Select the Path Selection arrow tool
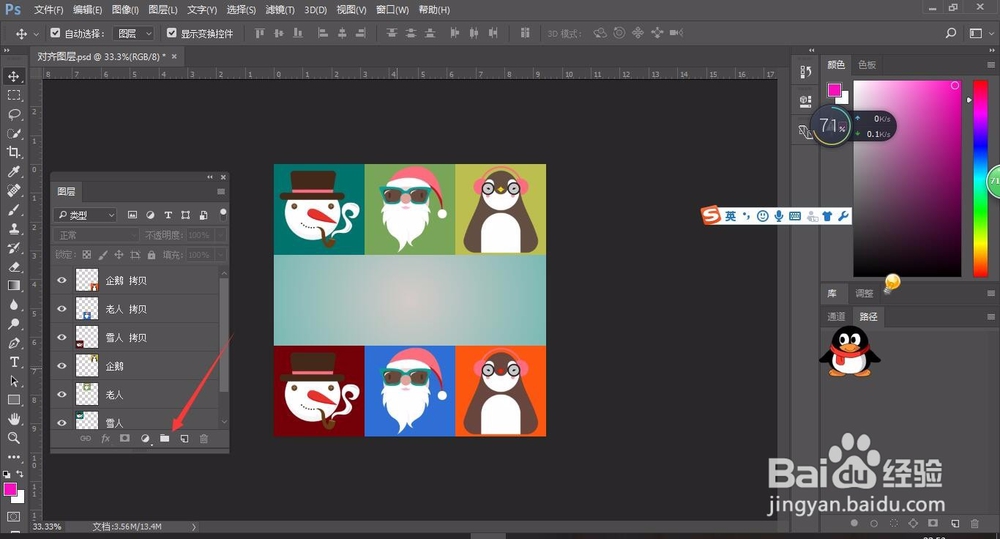1000x539 pixels. pyautogui.click(x=13, y=381)
